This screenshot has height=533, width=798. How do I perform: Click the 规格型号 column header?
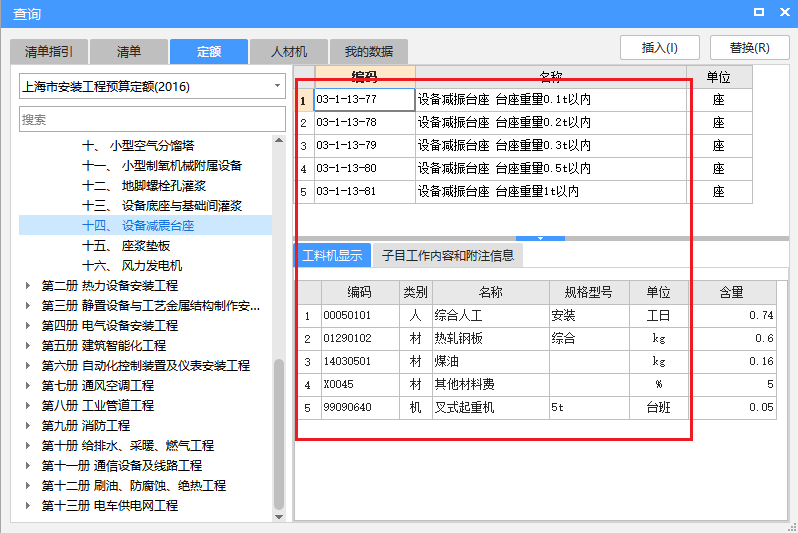(589, 292)
